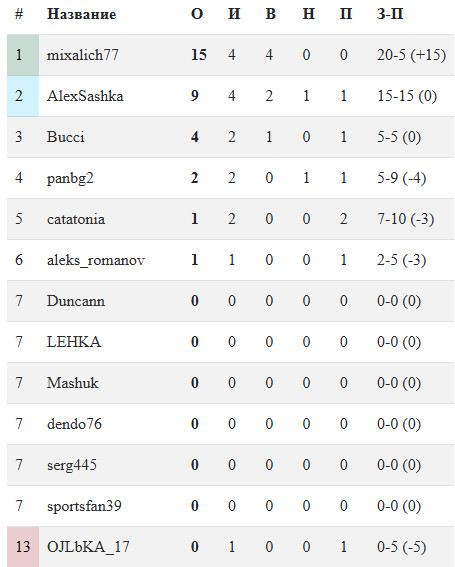This screenshot has width=455, height=567.
Task: Click panbg2 in the standings
Action: 70,178
